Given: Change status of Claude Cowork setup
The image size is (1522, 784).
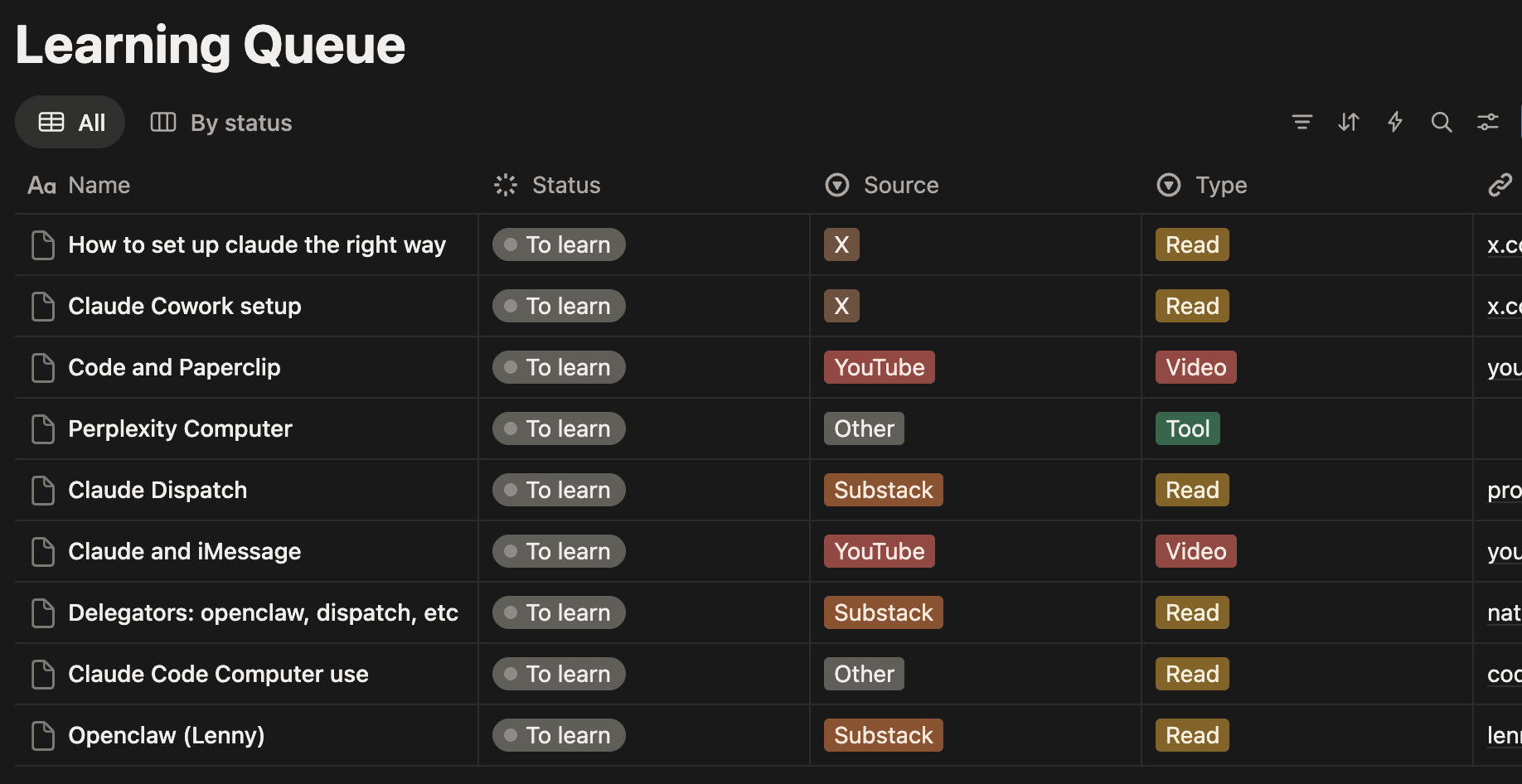Looking at the screenshot, I should tap(559, 307).
